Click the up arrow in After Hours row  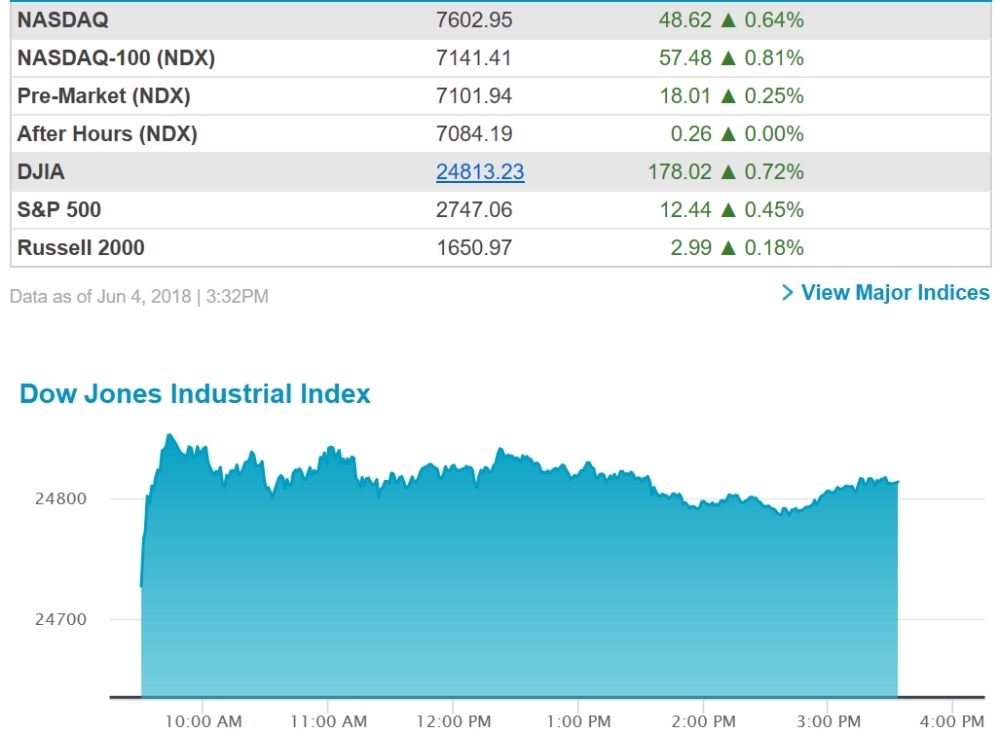pyautogui.click(x=728, y=134)
